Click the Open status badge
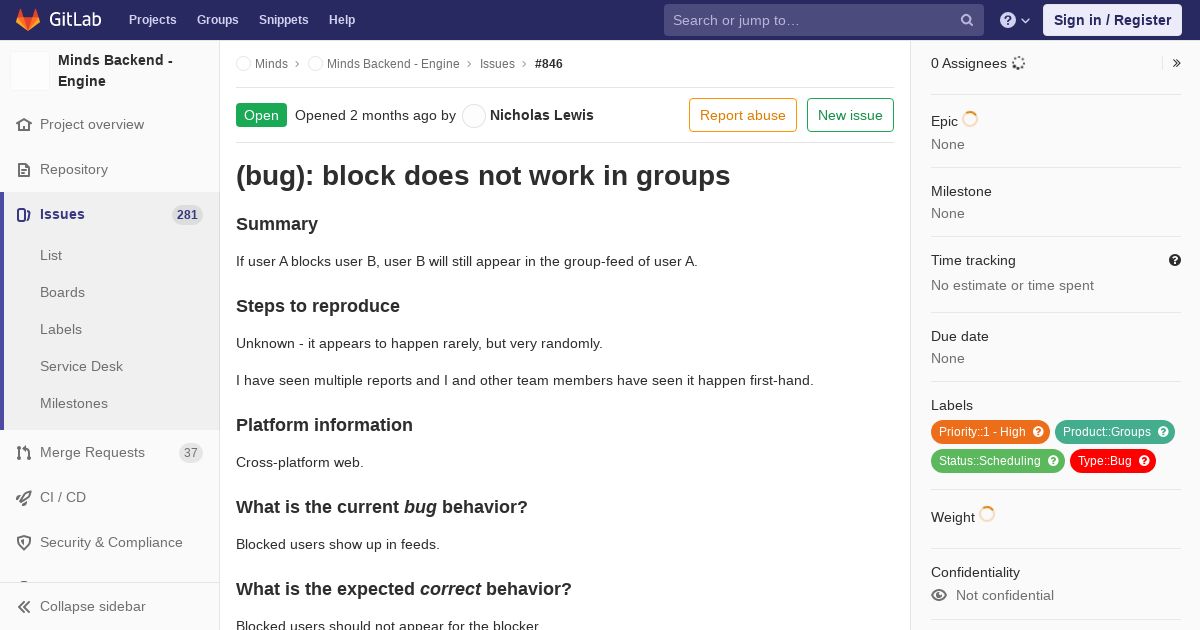1200x630 pixels. coord(261,115)
